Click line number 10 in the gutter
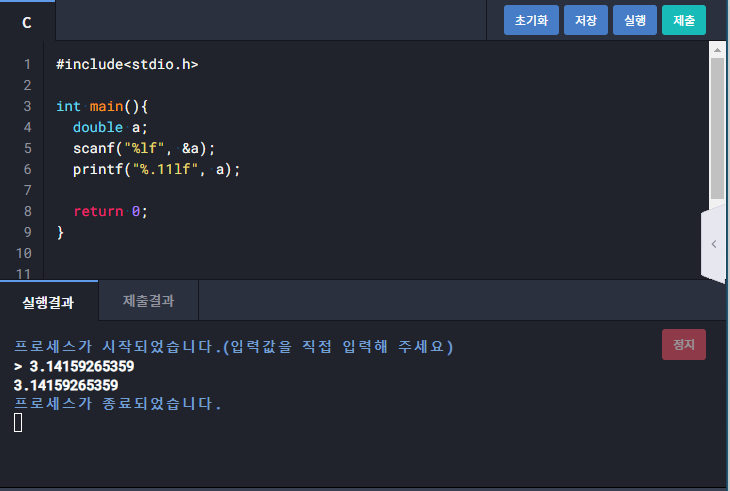Screen dimensions: 730x491 [24, 253]
